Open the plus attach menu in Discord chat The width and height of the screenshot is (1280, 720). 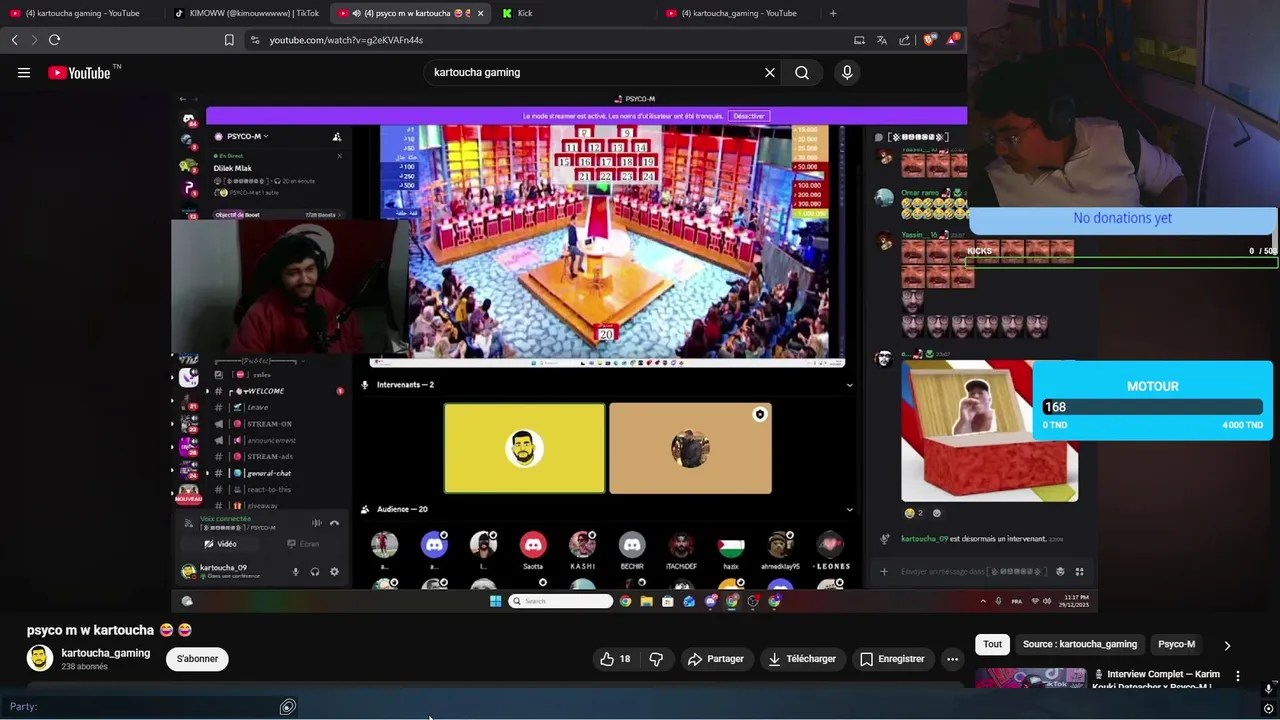(x=884, y=571)
